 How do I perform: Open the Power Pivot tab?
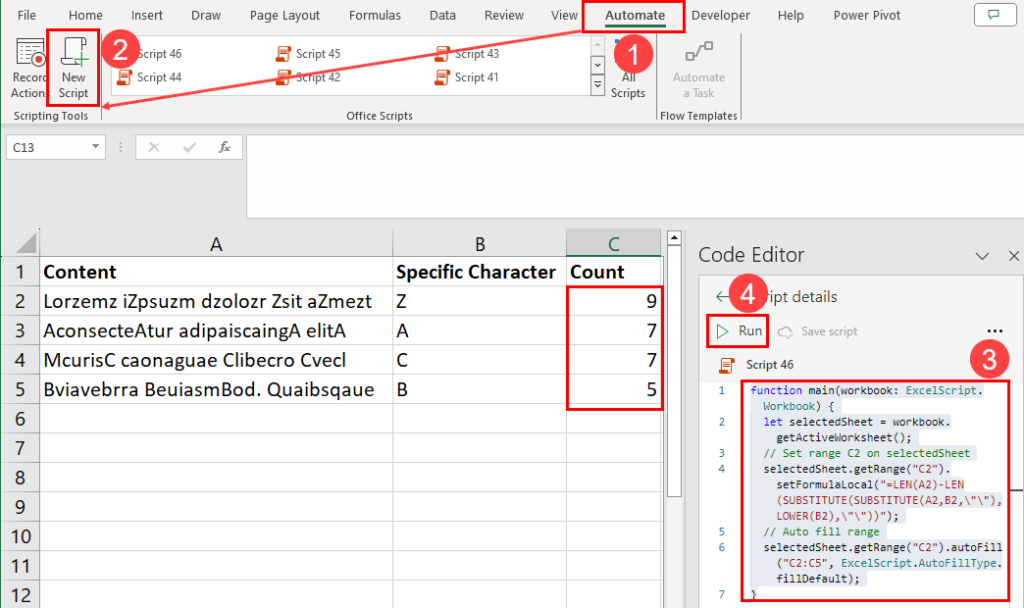[867, 15]
